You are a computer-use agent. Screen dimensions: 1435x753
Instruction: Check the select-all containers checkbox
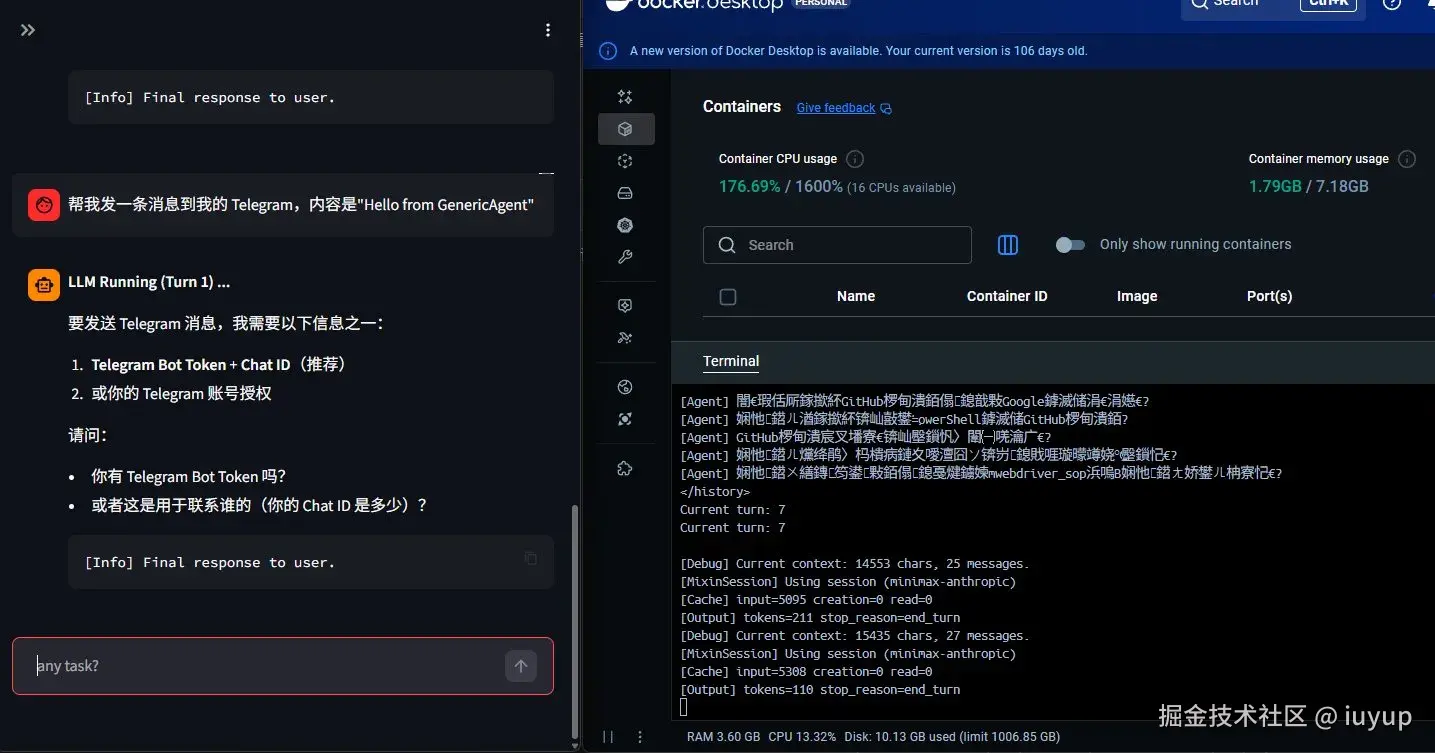click(x=728, y=297)
